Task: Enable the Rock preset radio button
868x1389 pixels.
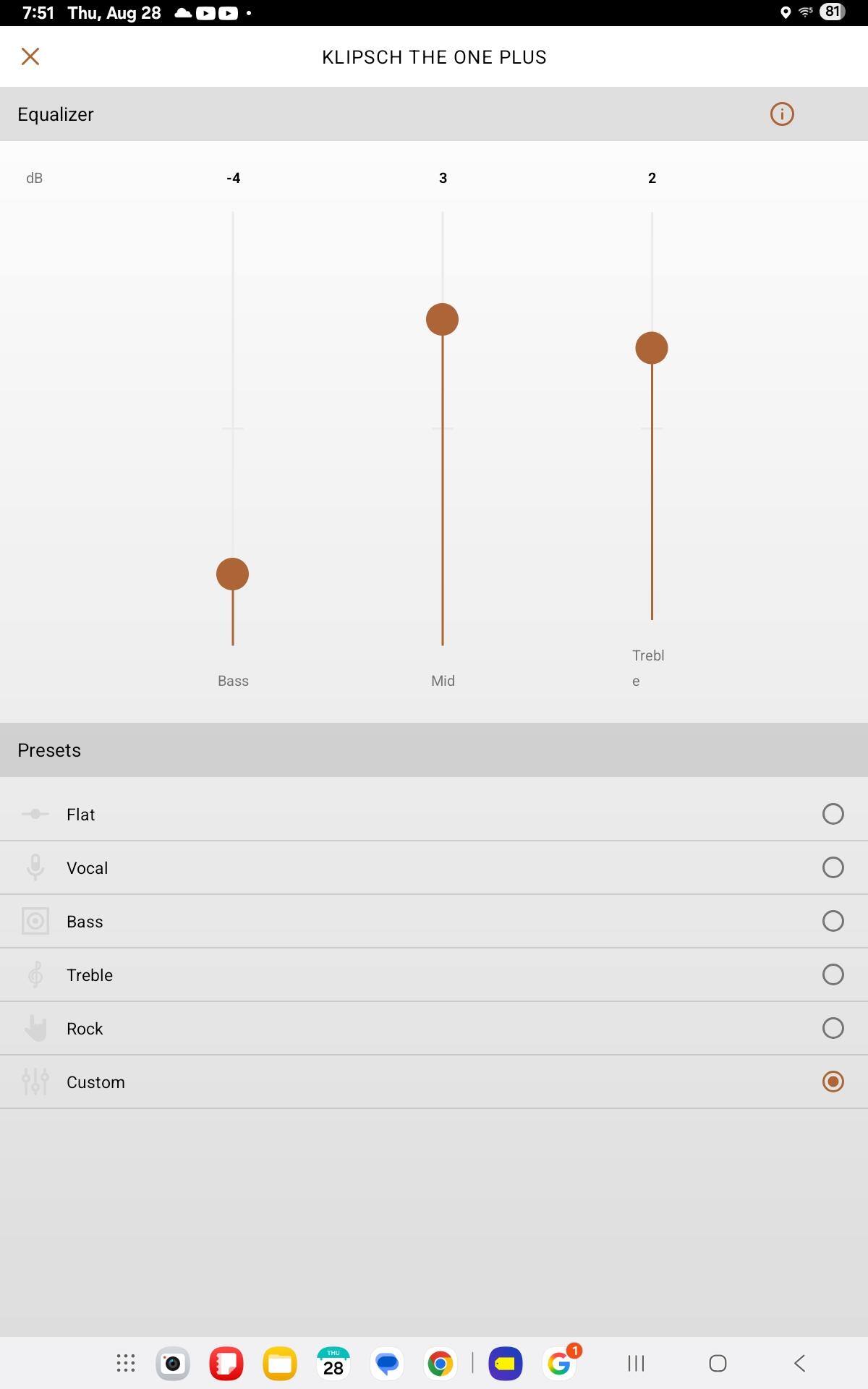Action: (833, 1028)
